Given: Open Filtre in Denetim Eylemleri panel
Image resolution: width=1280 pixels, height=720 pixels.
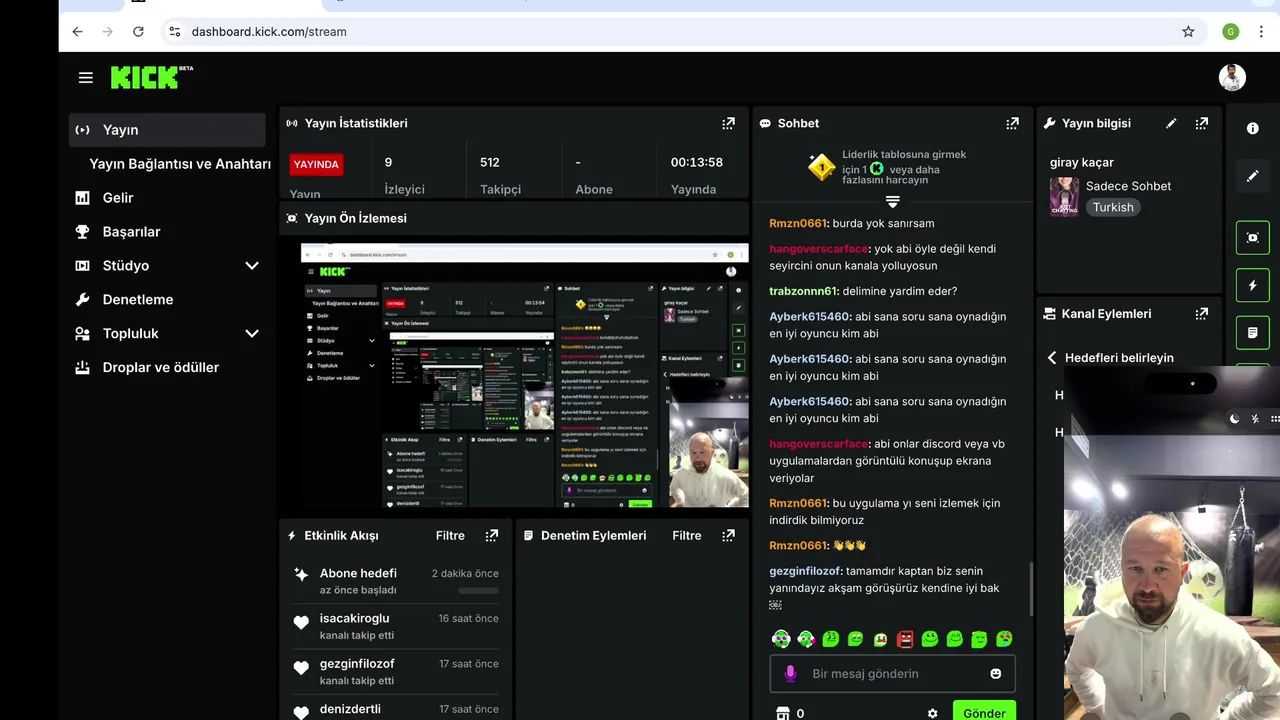Looking at the screenshot, I should pos(687,535).
